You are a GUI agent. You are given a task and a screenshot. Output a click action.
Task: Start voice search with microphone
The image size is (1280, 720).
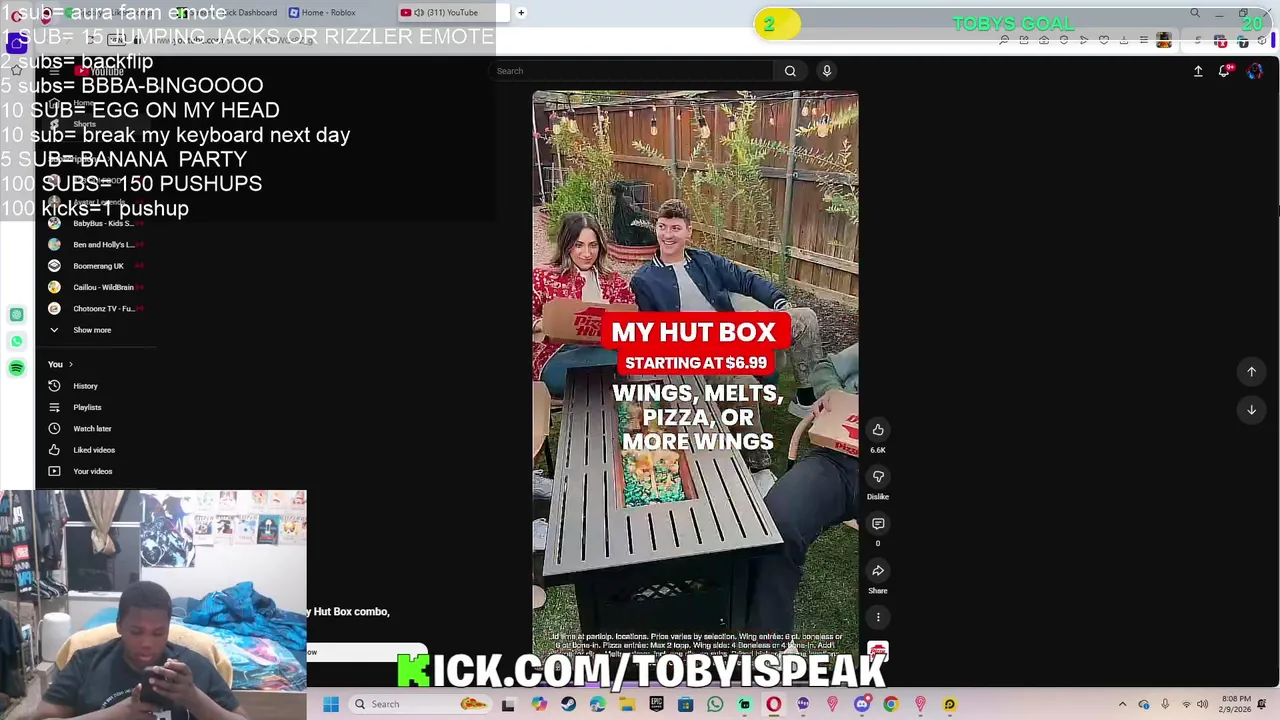826,71
